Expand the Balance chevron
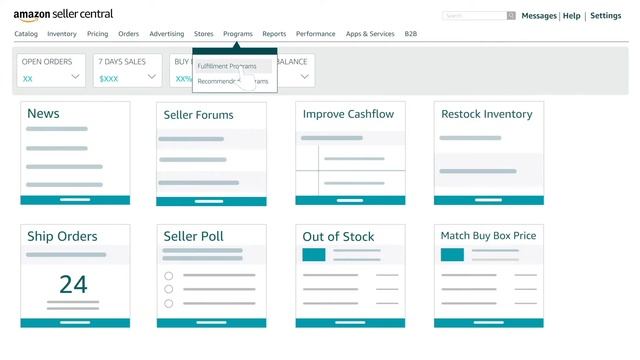640x360 pixels. (x=304, y=76)
